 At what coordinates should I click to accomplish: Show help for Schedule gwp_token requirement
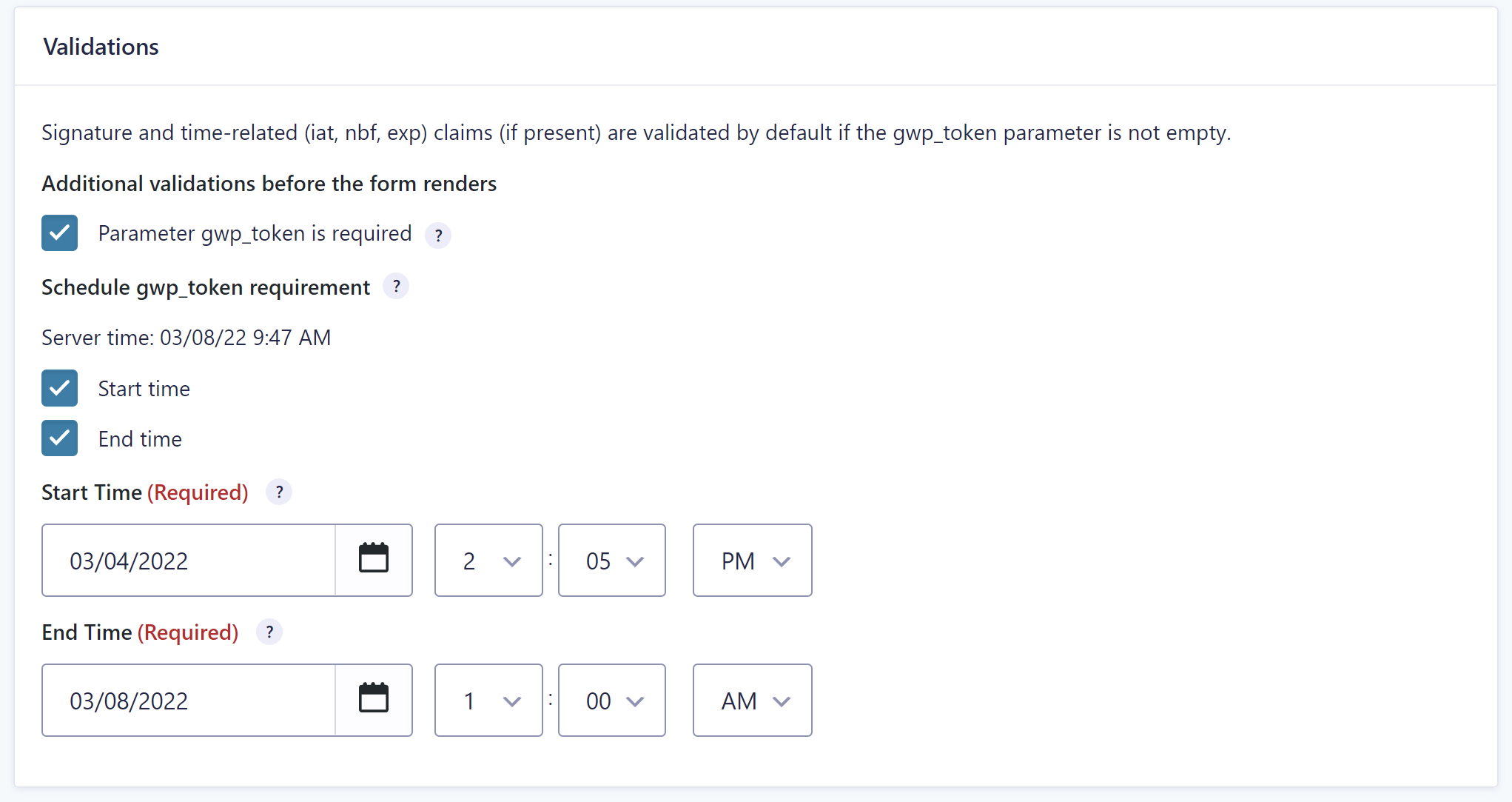point(396,287)
